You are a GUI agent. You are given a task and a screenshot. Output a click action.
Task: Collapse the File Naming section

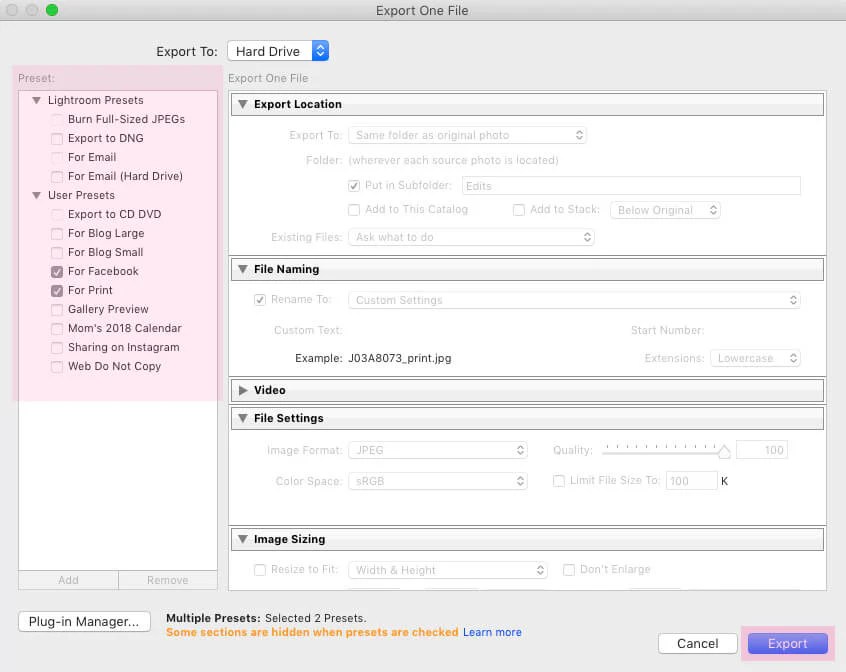pos(243,269)
